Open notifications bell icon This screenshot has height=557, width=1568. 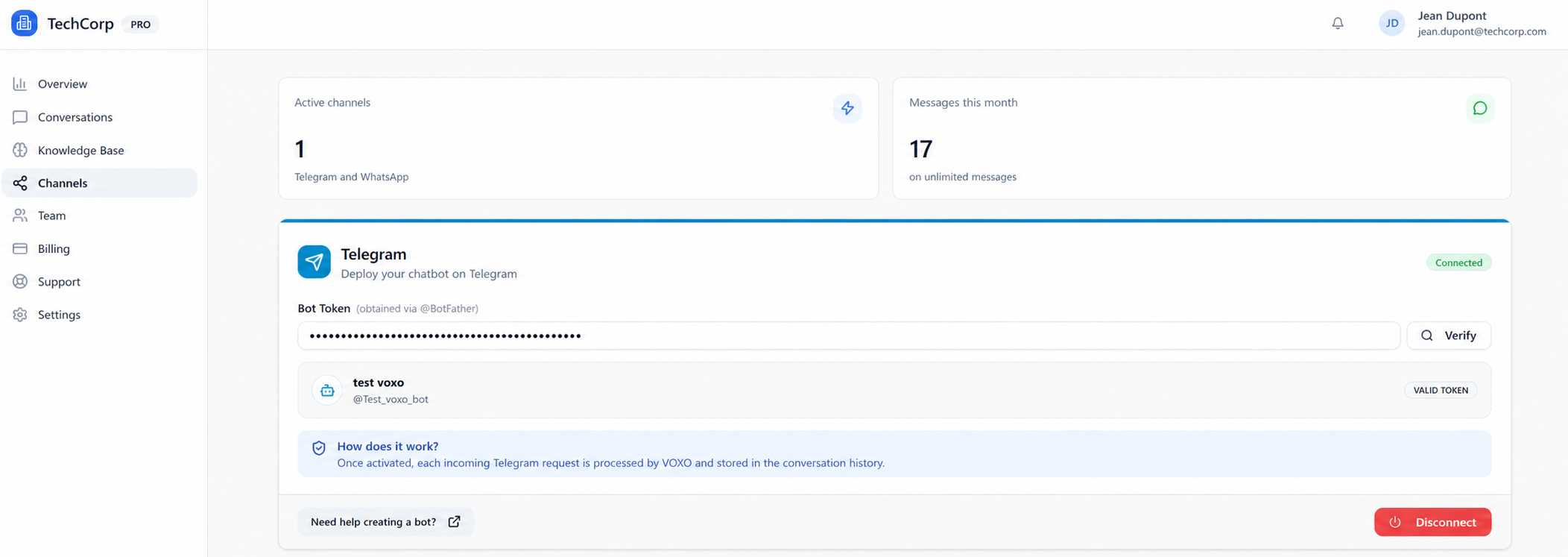(x=1338, y=24)
